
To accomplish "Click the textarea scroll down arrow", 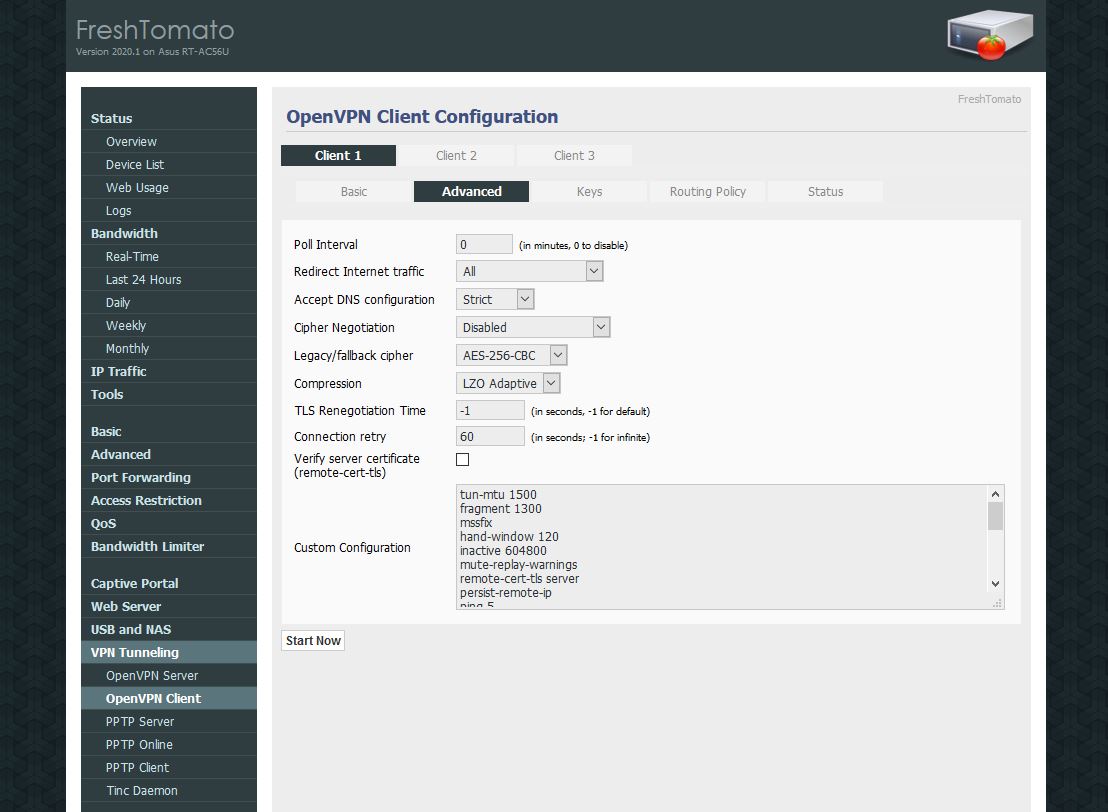I will click(x=995, y=584).
